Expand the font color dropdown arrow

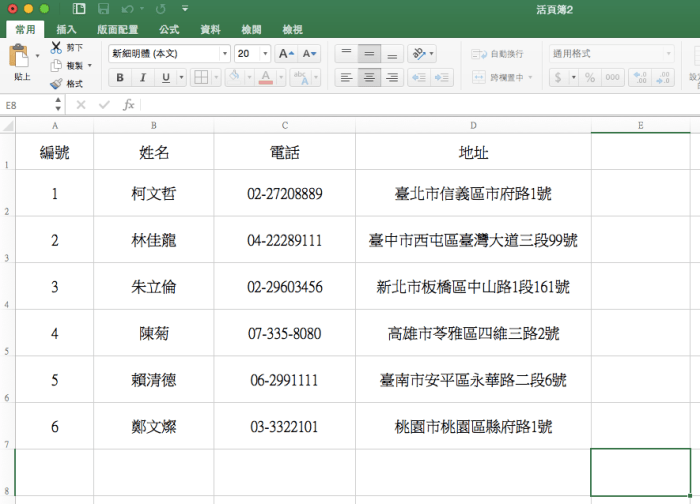(x=281, y=78)
